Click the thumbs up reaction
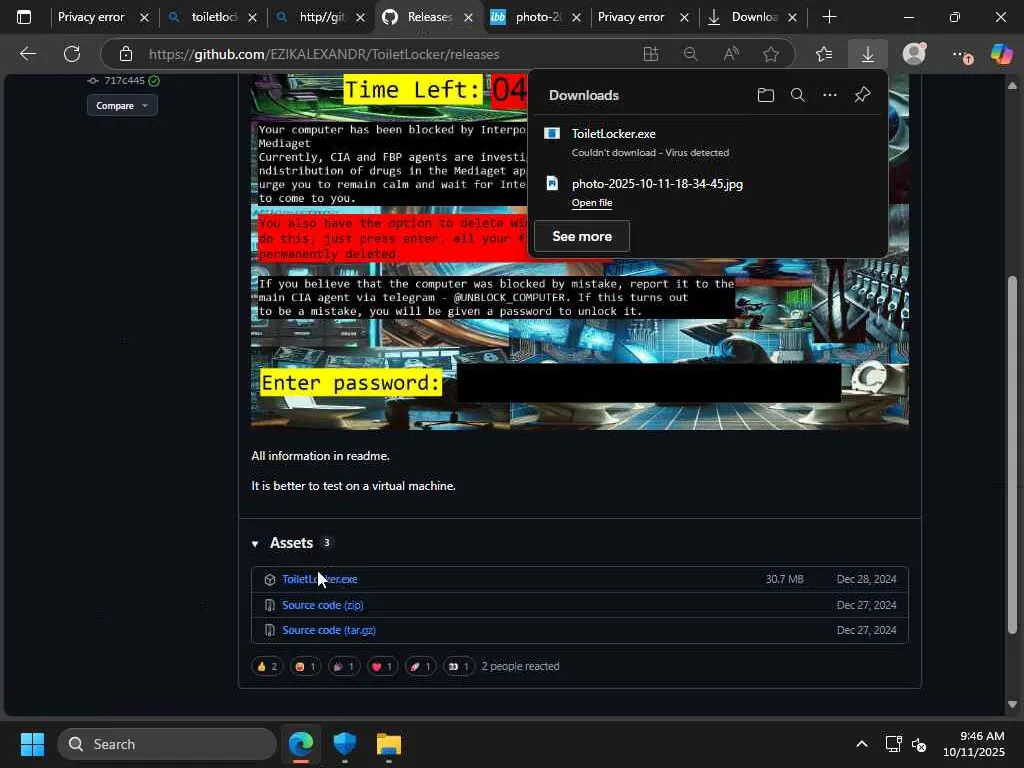Screen dimensions: 1024x768 click(x=267, y=666)
